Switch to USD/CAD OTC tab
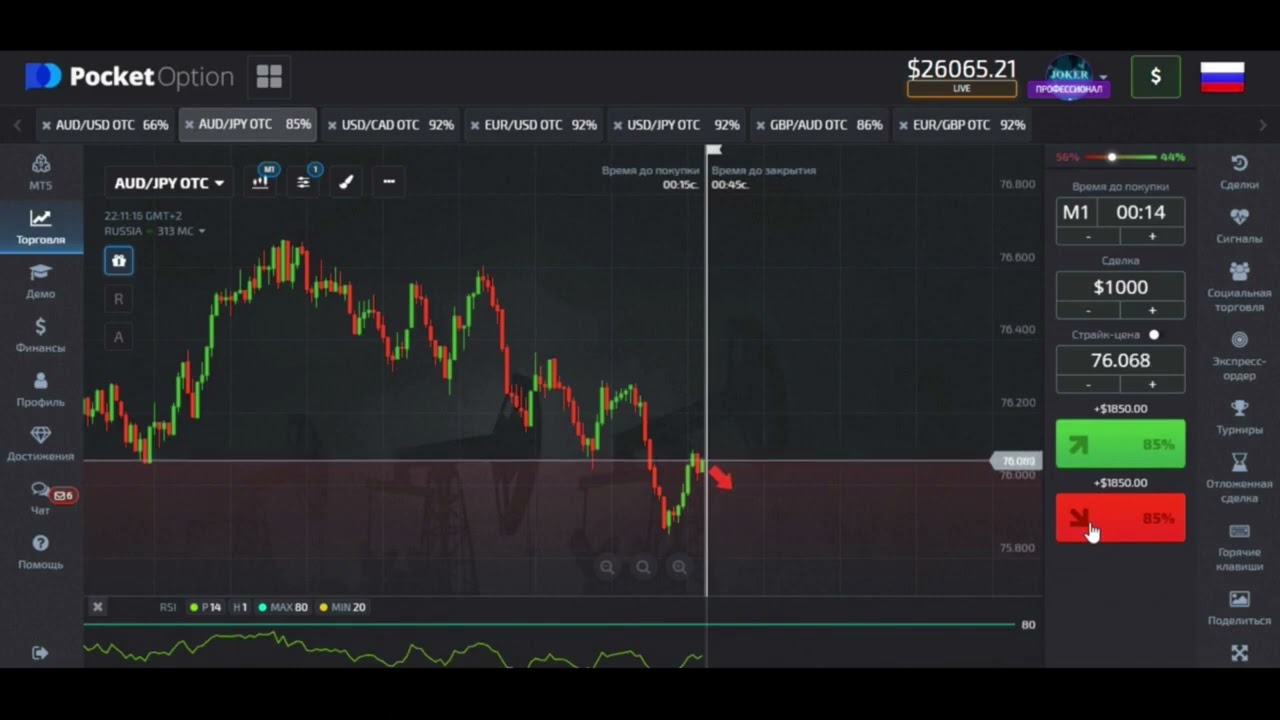Viewport: 1280px width, 720px height. click(x=390, y=125)
